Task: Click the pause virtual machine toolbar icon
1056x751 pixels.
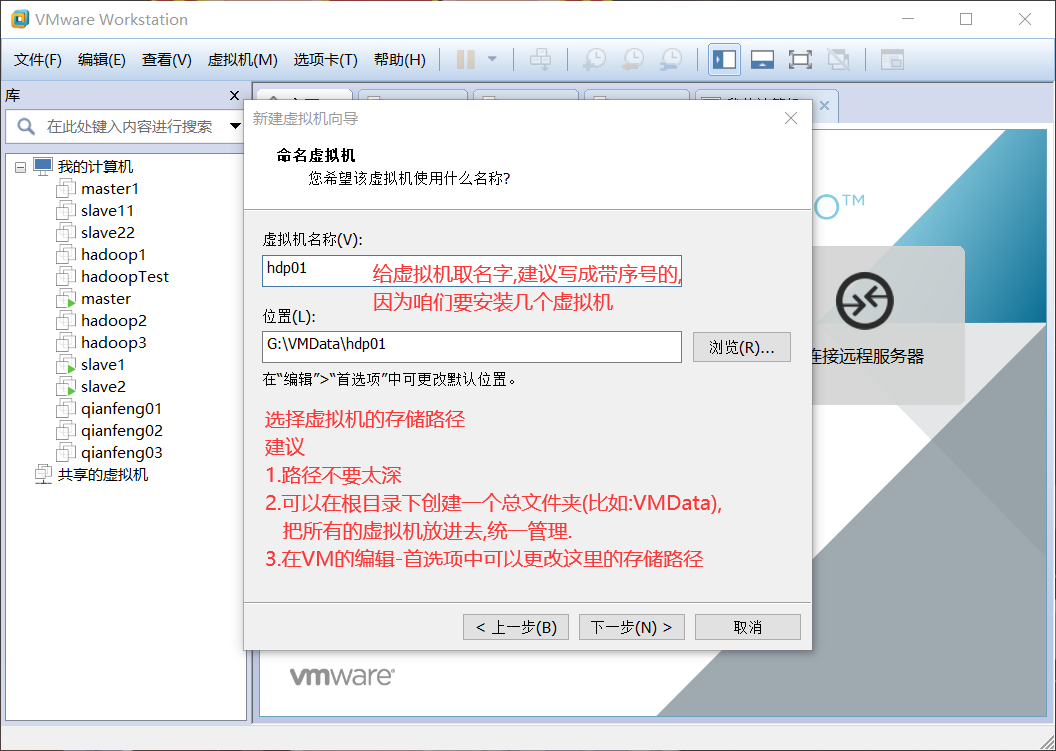Action: [x=465, y=59]
